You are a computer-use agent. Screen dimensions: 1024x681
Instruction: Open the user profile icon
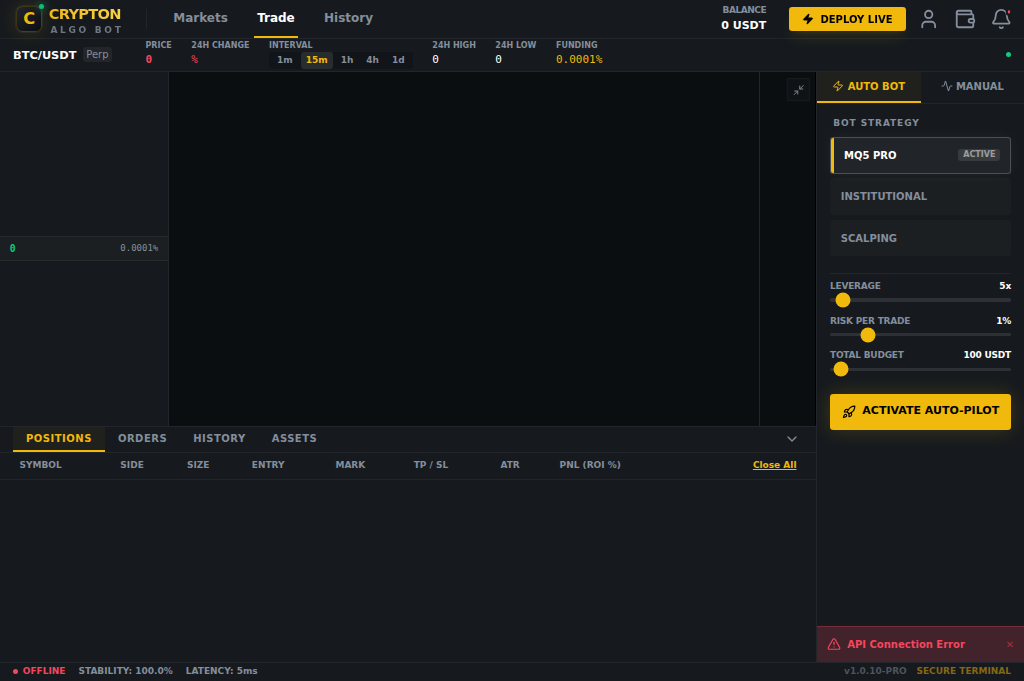[x=928, y=18]
